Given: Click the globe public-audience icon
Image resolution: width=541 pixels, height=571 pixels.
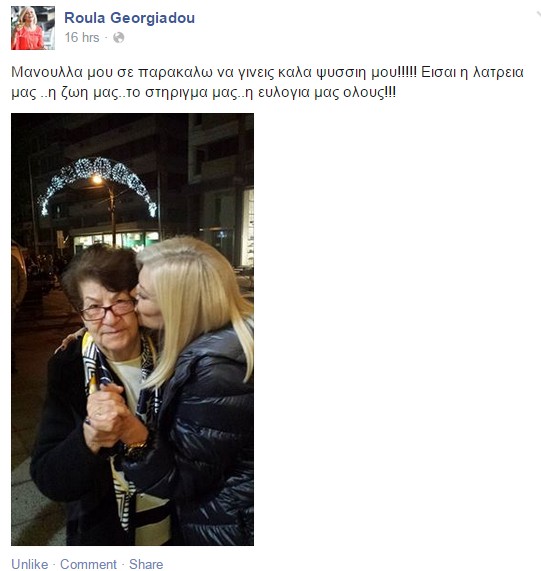Looking at the screenshot, I should click(119, 38).
